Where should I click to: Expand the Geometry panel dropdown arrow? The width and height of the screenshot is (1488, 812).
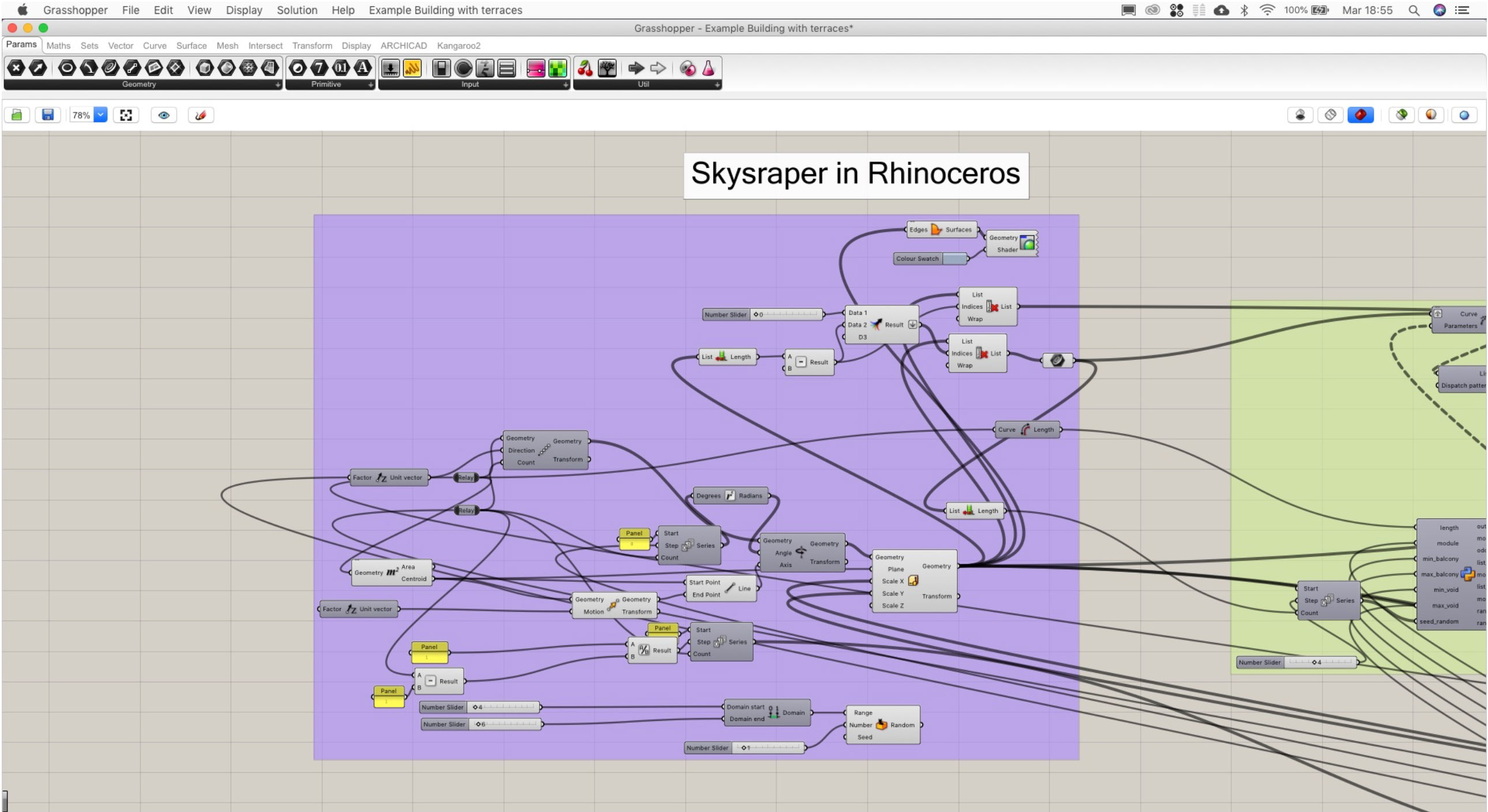pyautogui.click(x=277, y=84)
